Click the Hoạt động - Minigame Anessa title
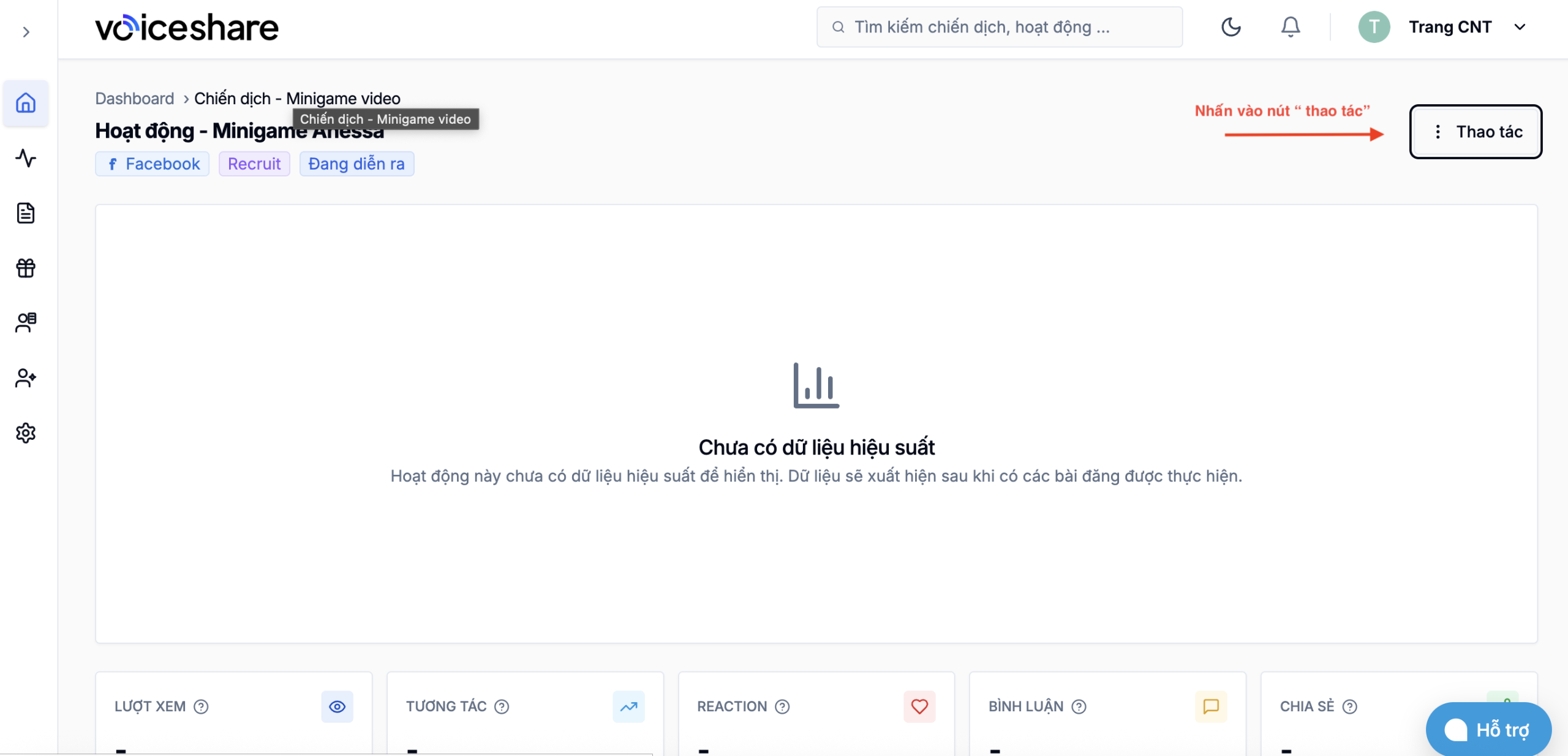Image resolution: width=1568 pixels, height=756 pixels. [239, 130]
